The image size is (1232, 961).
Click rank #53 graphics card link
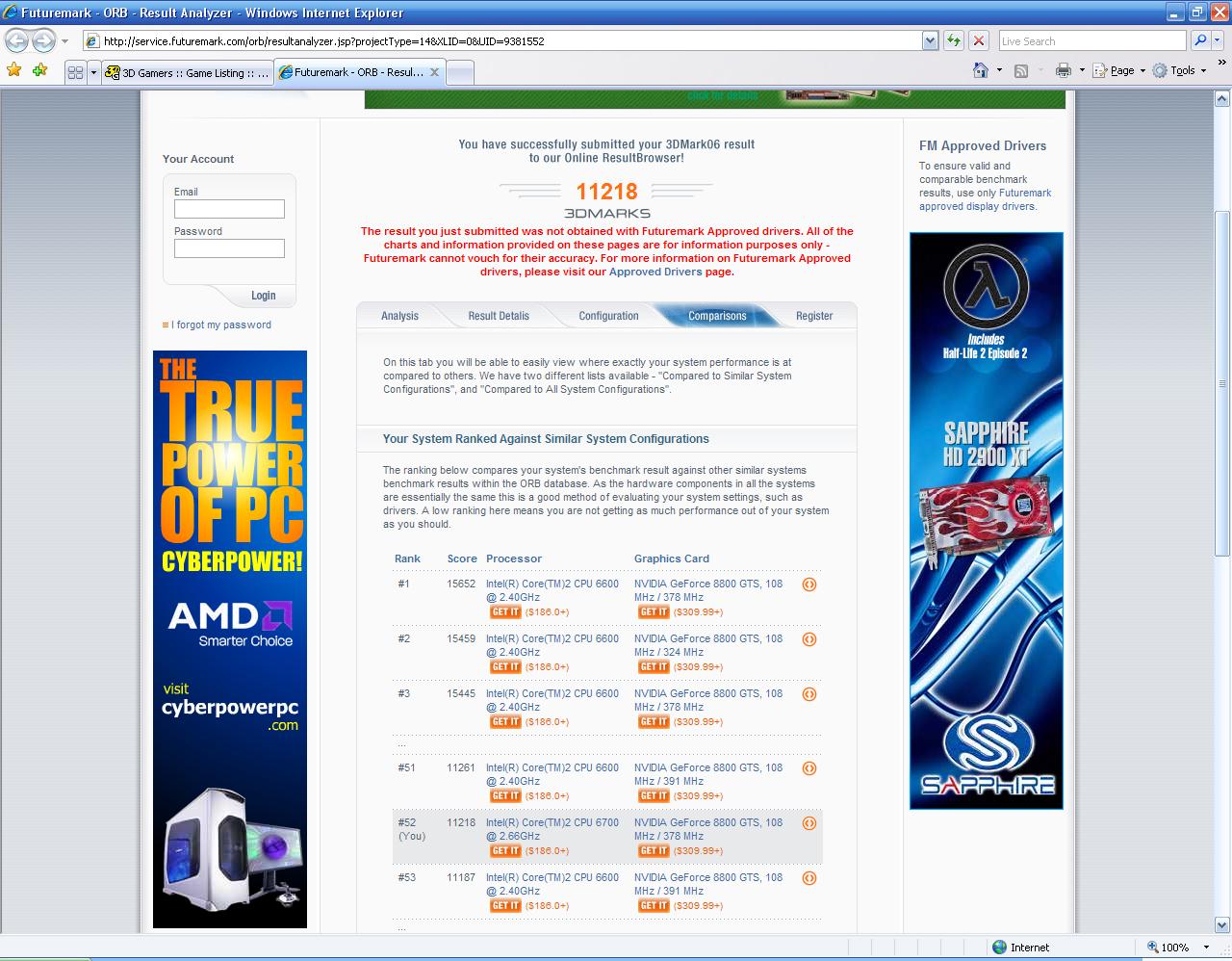[x=708, y=884]
